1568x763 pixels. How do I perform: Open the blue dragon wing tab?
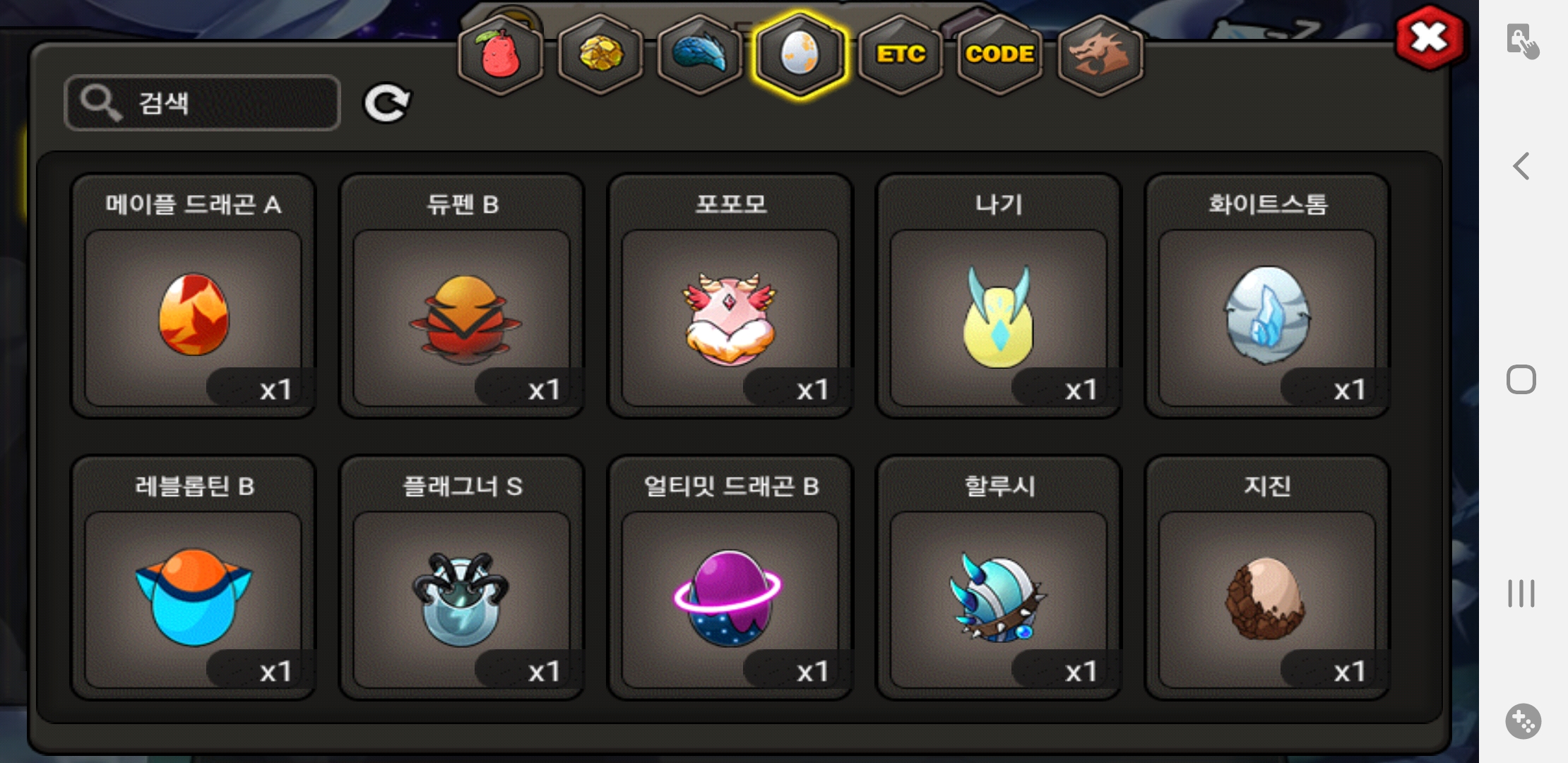(x=700, y=54)
